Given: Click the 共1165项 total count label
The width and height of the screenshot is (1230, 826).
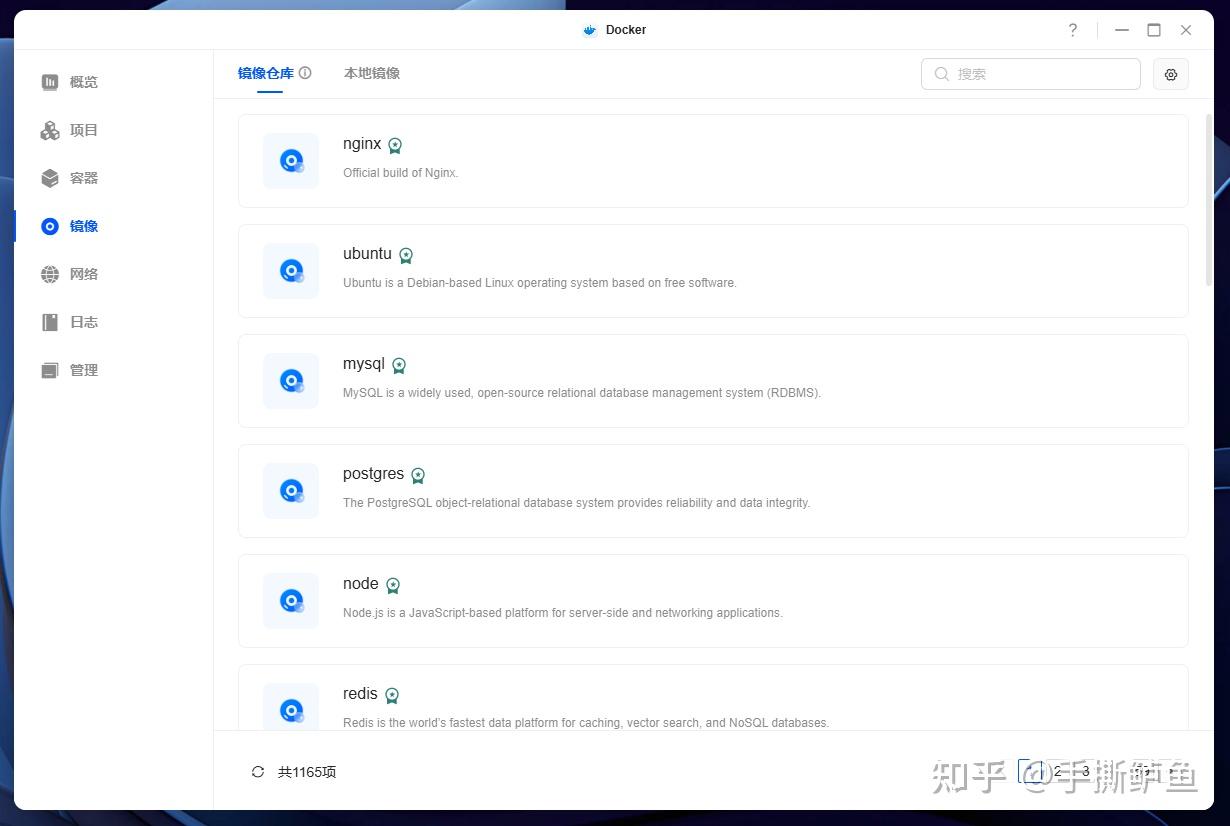Looking at the screenshot, I should pyautogui.click(x=307, y=772).
